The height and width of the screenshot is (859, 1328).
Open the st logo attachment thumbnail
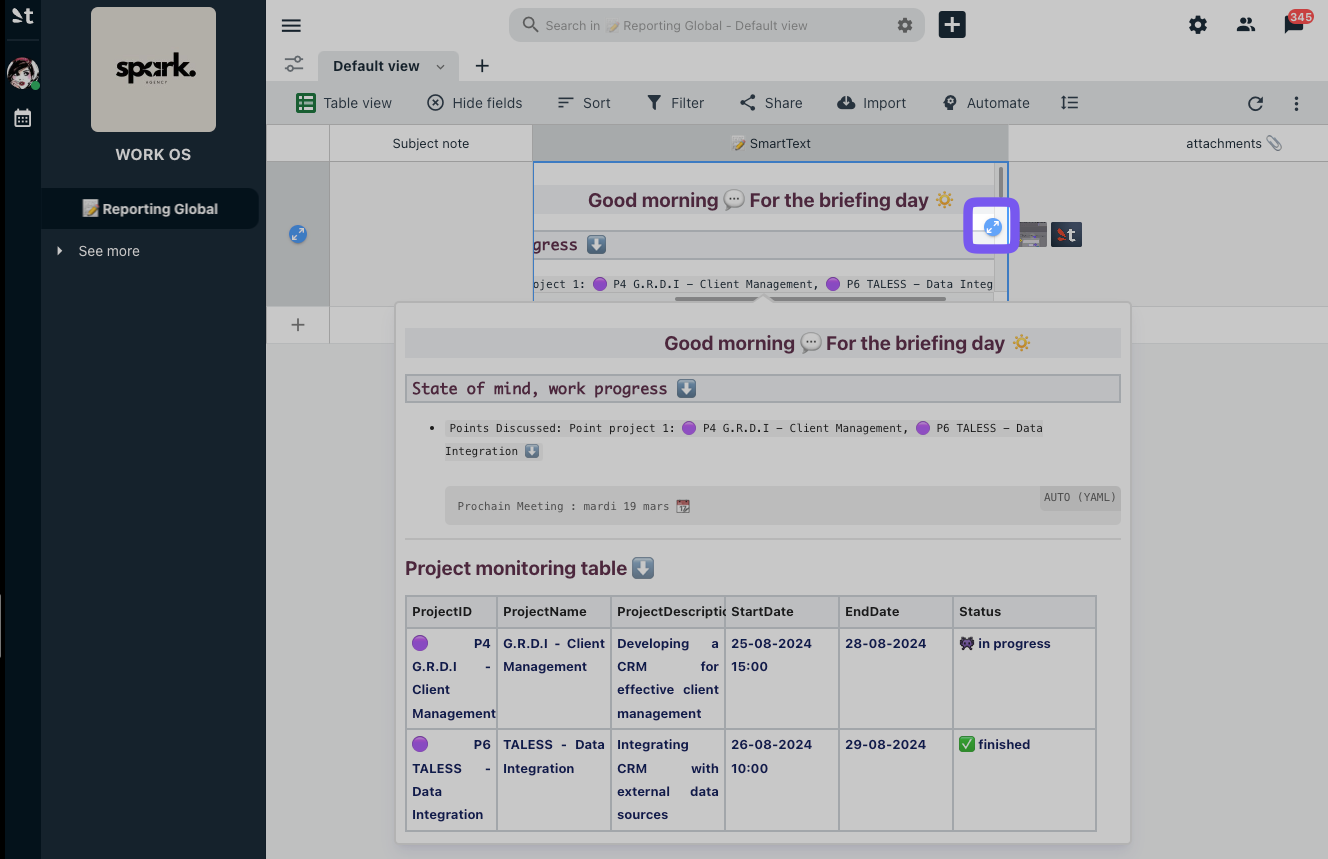1067,235
